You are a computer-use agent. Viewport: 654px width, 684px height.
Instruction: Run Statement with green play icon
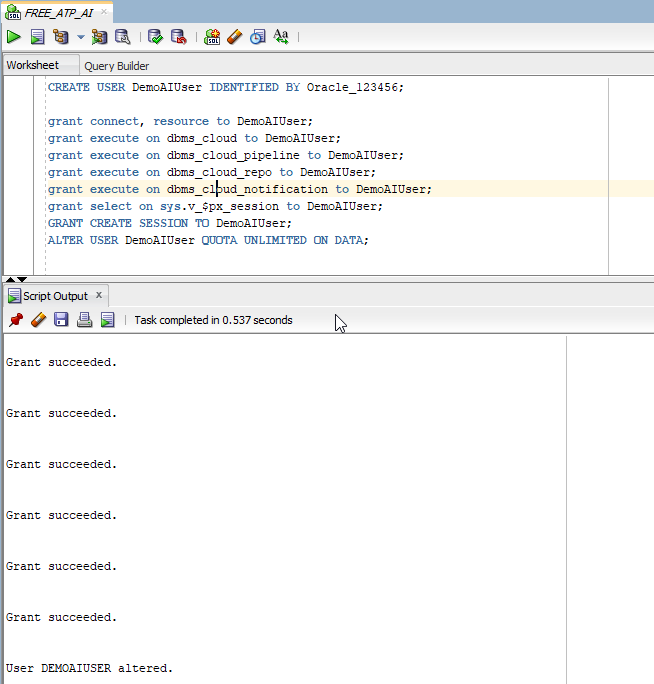point(14,37)
